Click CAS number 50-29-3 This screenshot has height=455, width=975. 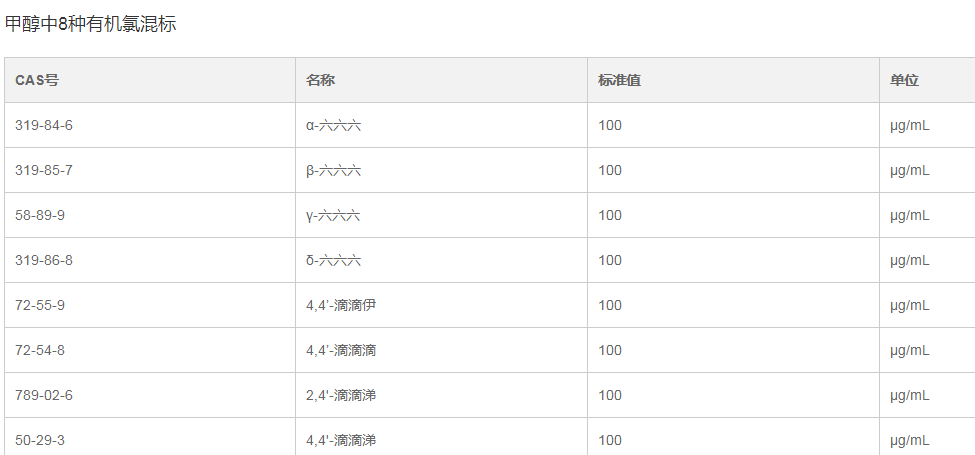click(x=40, y=440)
